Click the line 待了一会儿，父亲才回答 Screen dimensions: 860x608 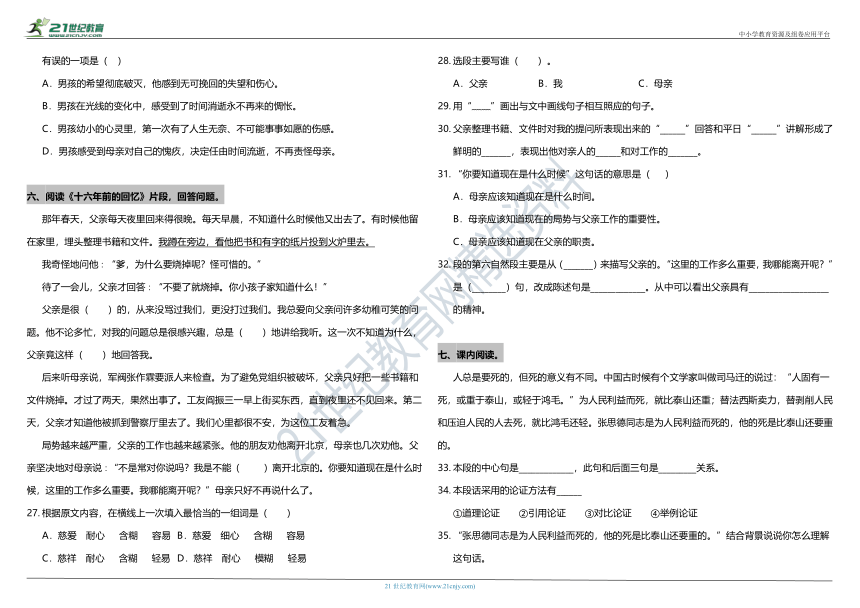coord(184,287)
